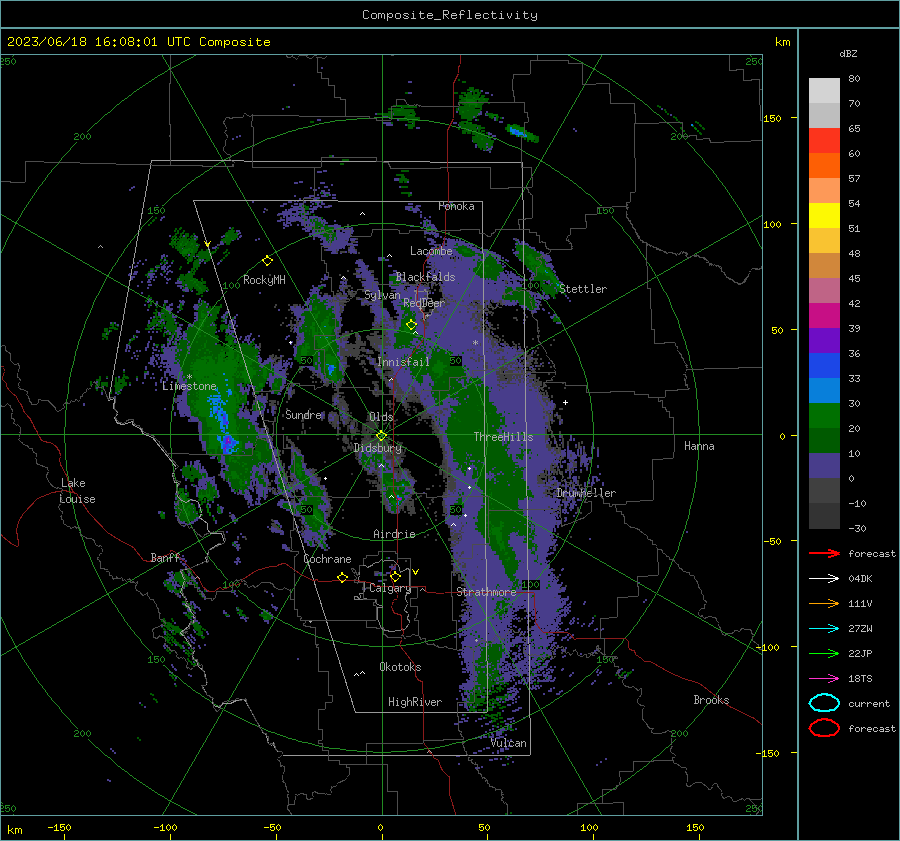Click the yellow 51-54 dBZ color swatch
This screenshot has width=900, height=841.
pos(824,216)
